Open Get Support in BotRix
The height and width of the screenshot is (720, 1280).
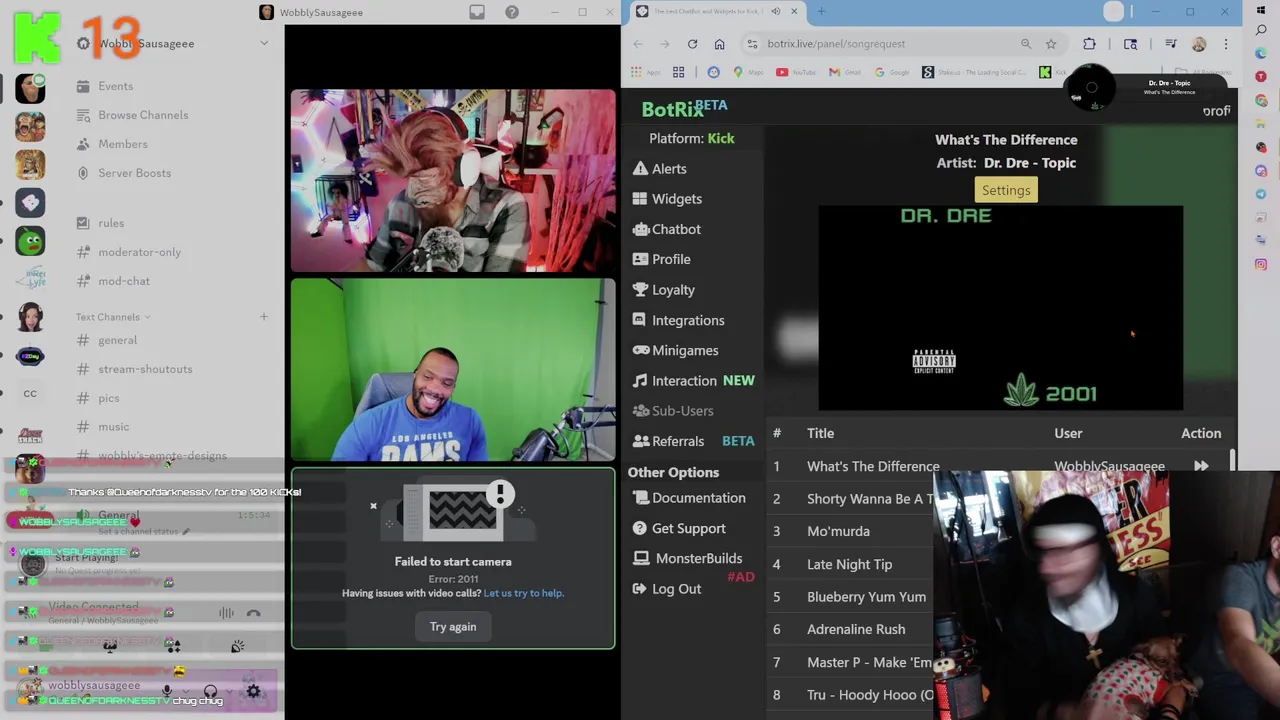678,528
